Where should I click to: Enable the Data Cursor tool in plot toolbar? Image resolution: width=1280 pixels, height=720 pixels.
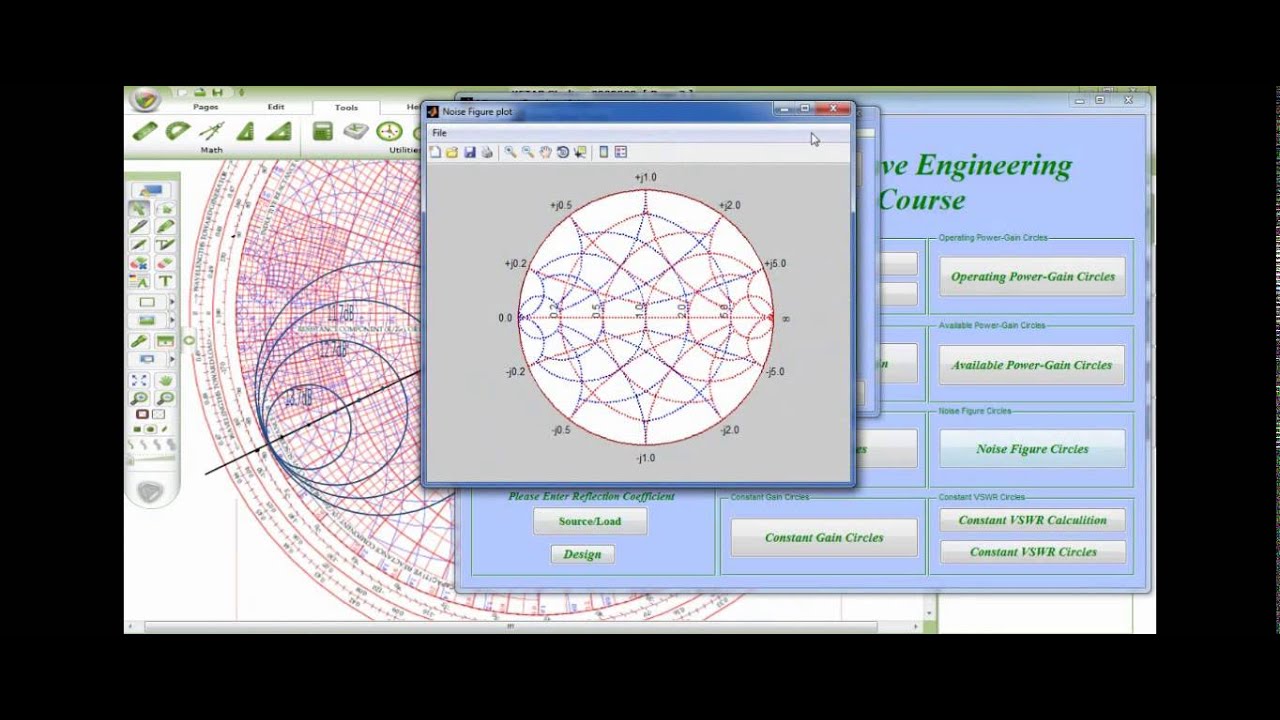point(580,152)
